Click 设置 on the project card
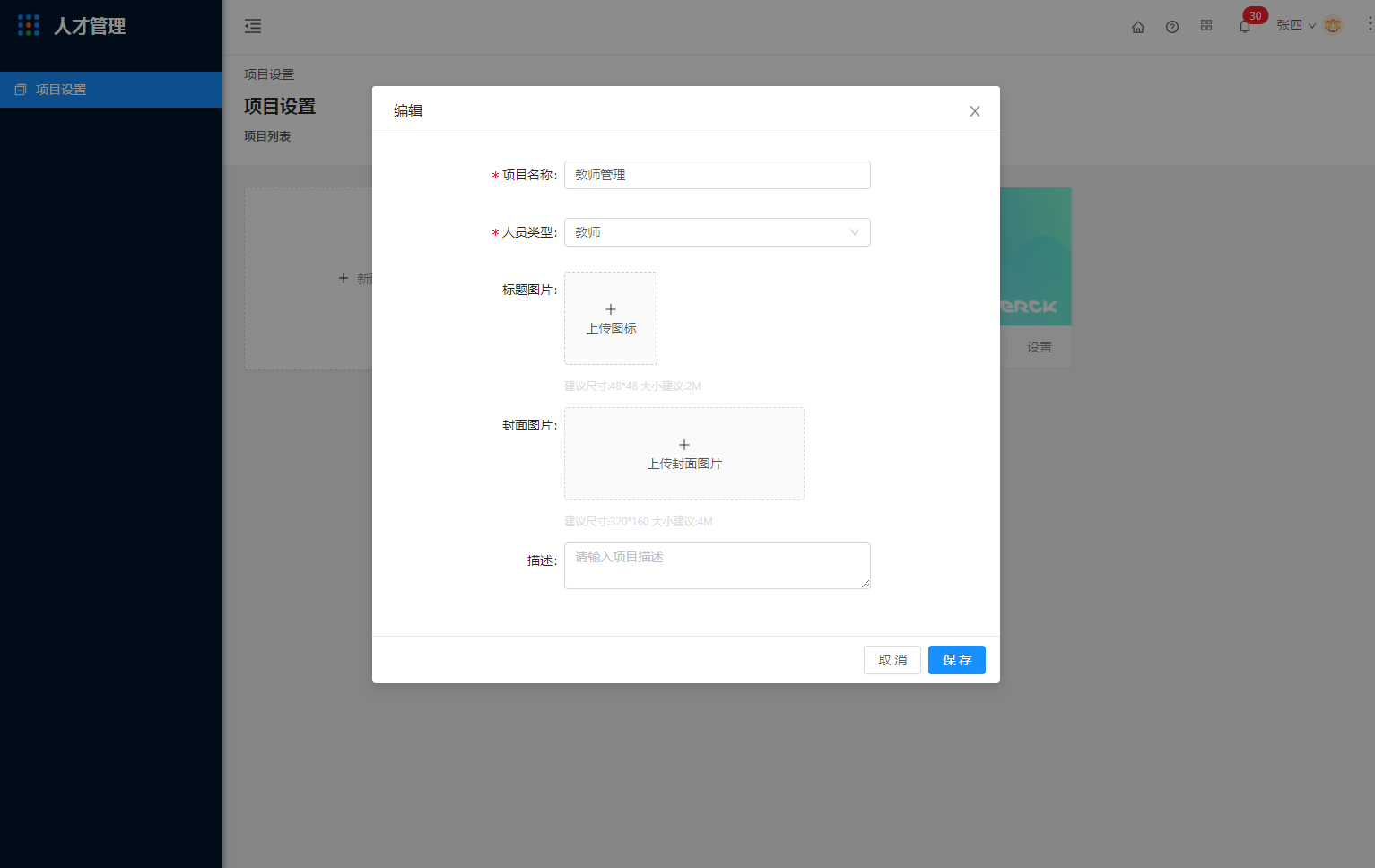The width and height of the screenshot is (1375, 868). point(1040,347)
